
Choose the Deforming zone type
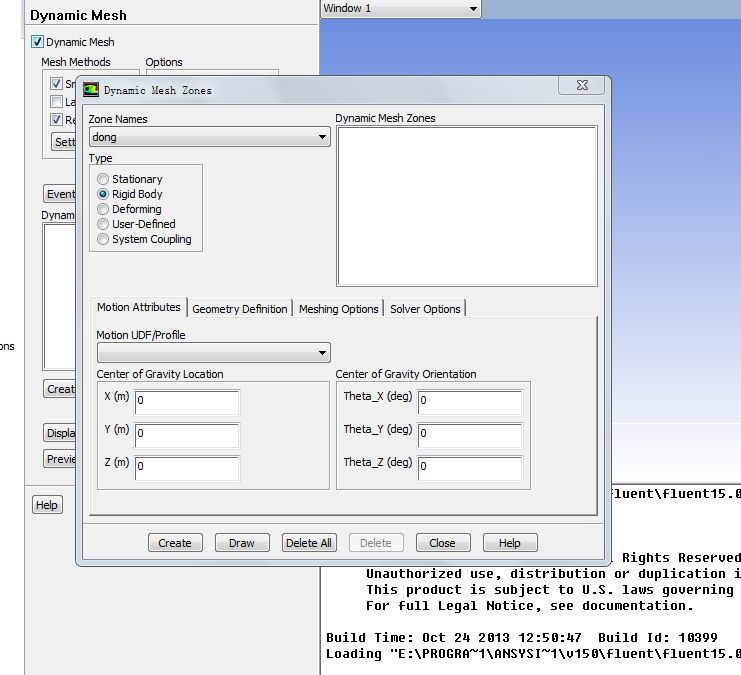(103, 209)
